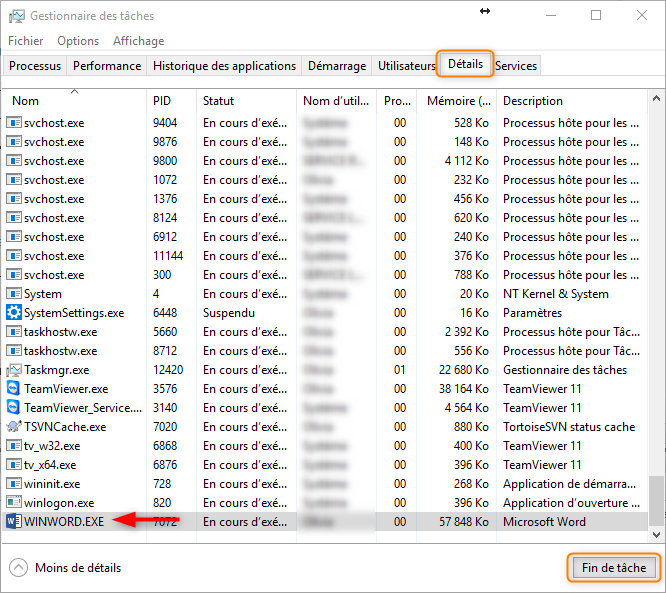Click the Taskmgr.exe process icon
The width and height of the screenshot is (666, 593).
click(x=14, y=369)
